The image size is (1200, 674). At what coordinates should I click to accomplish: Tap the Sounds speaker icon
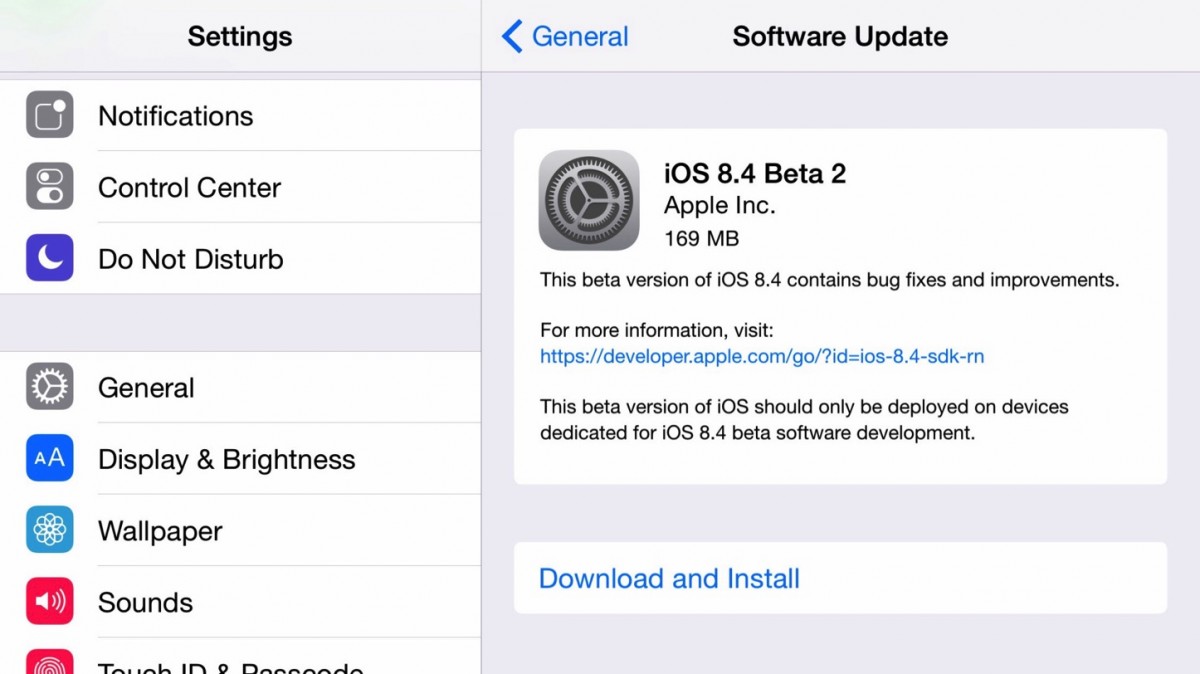coord(49,602)
